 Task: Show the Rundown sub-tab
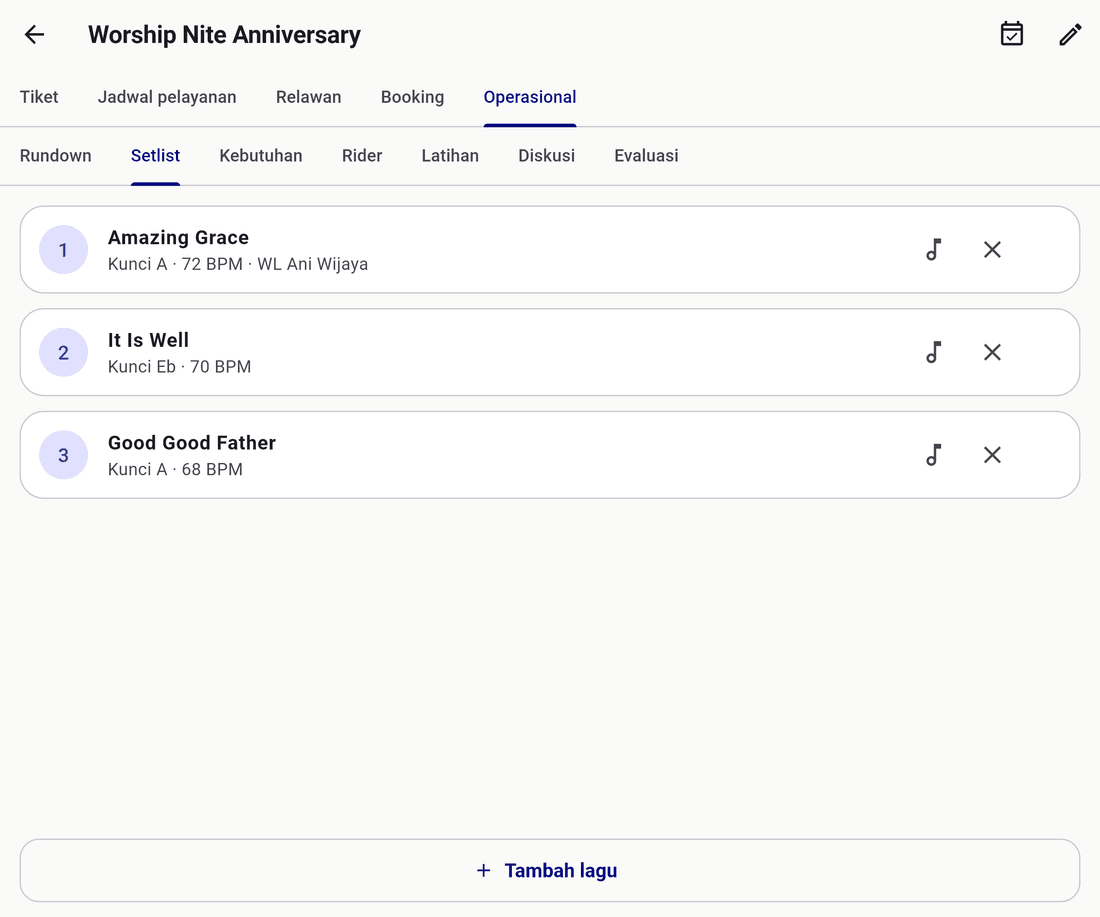click(x=55, y=156)
